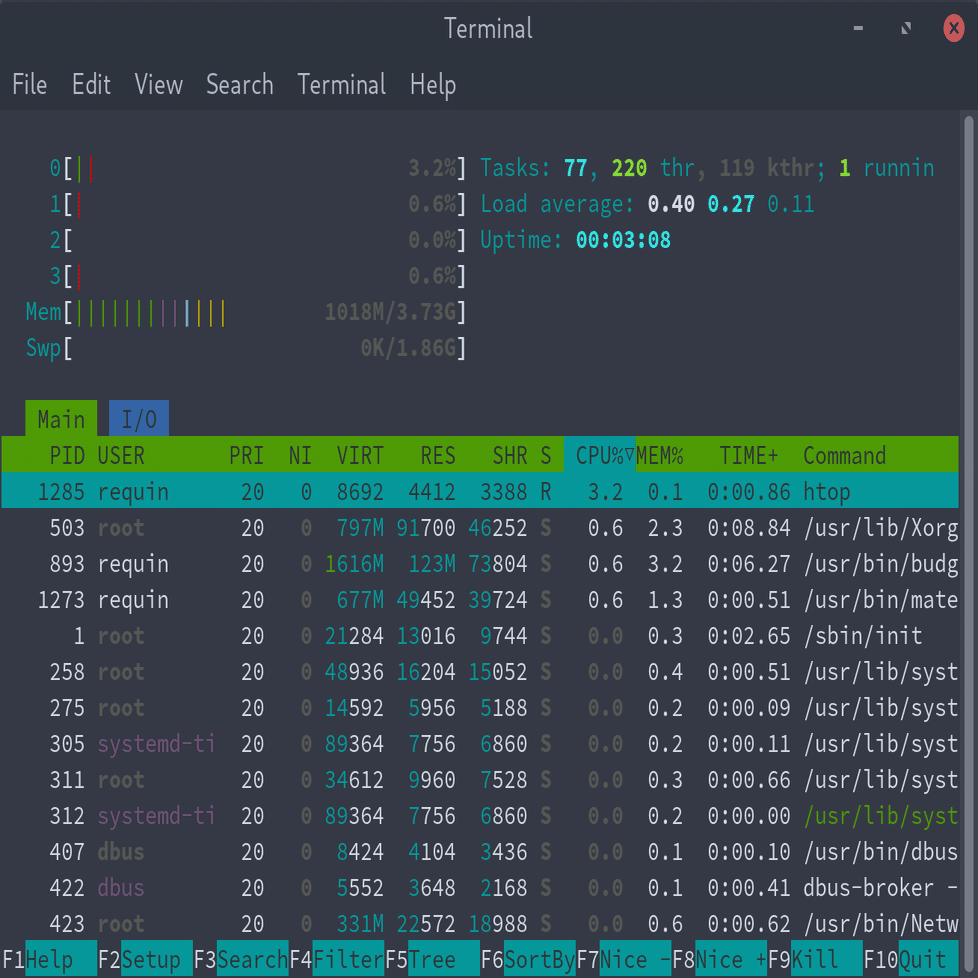Open the Terminal menu

(341, 84)
